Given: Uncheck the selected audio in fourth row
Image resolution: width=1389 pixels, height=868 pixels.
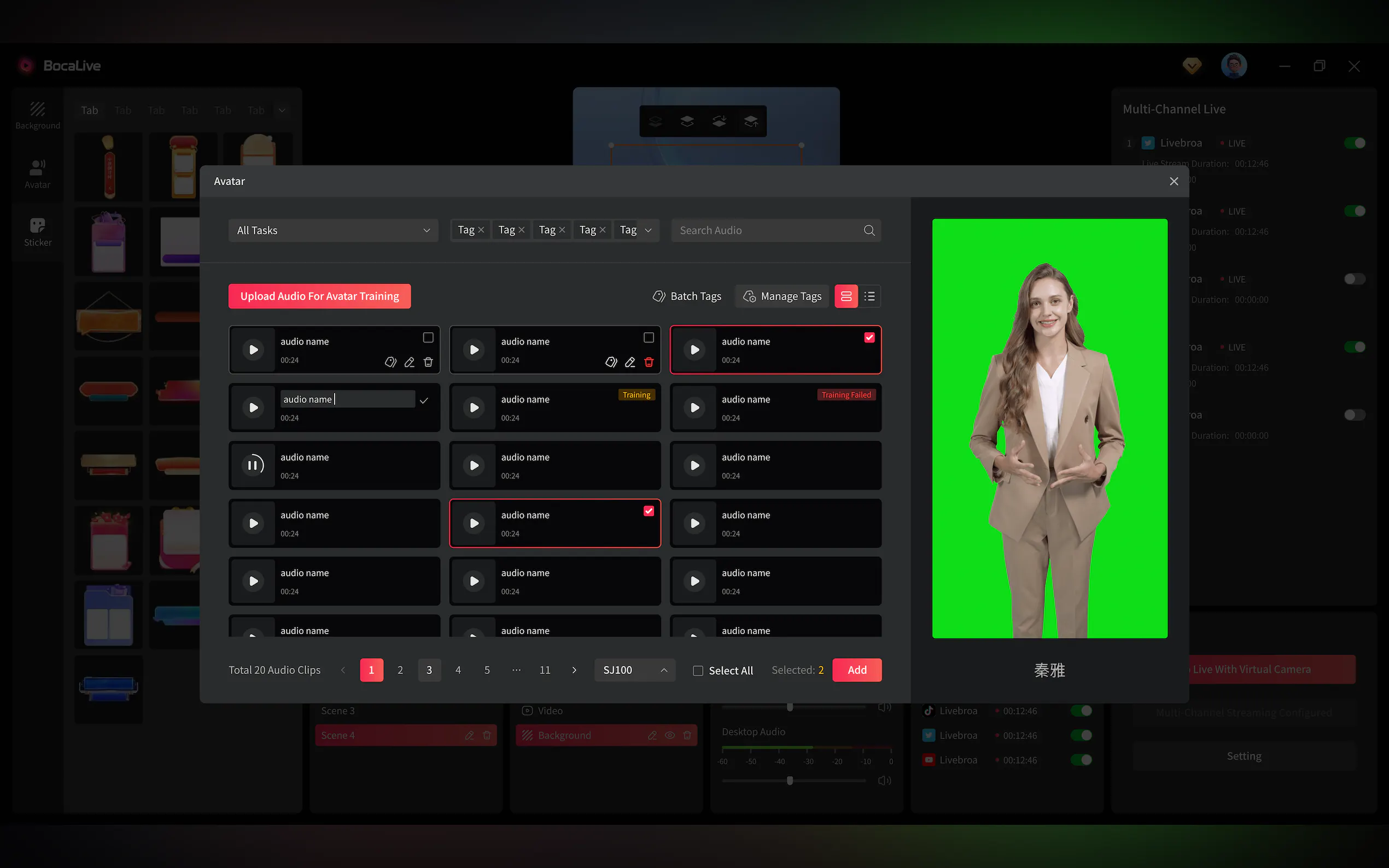Looking at the screenshot, I should point(649,511).
